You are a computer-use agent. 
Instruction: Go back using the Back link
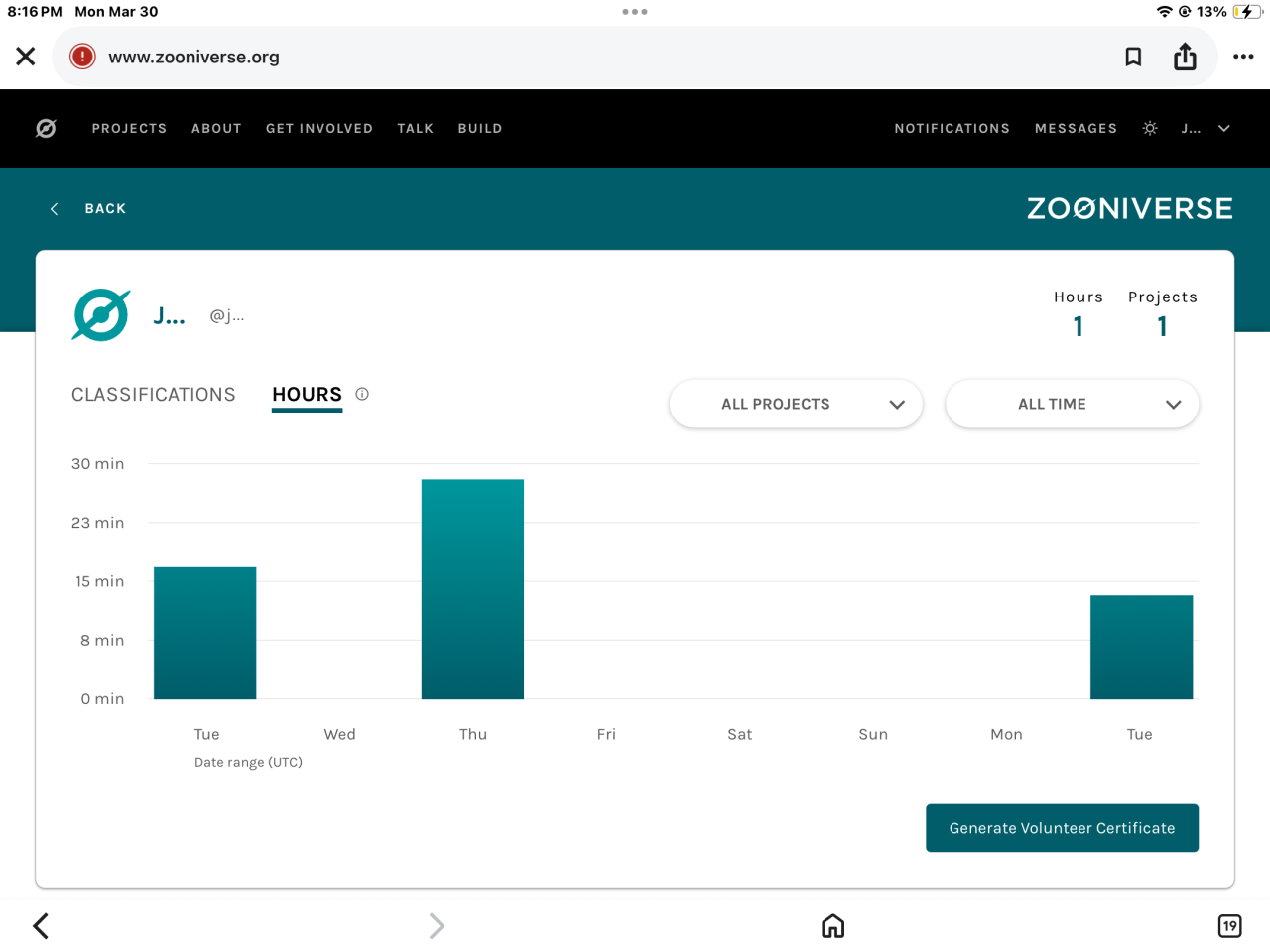[105, 208]
